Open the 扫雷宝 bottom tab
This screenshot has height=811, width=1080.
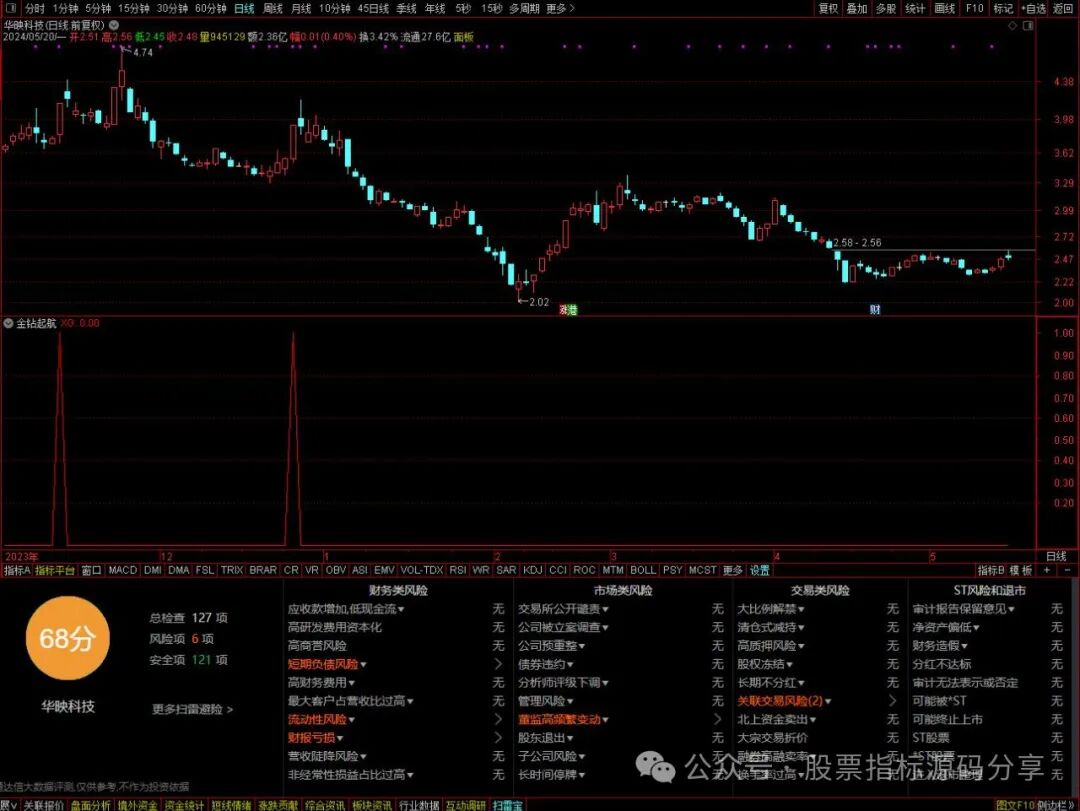click(x=507, y=805)
